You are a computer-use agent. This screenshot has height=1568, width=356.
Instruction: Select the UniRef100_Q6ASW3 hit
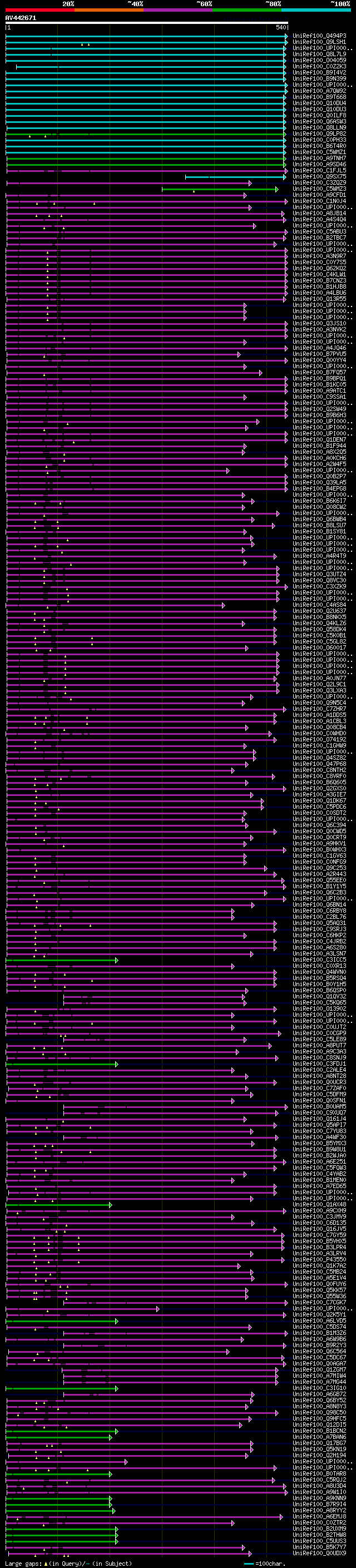[319, 121]
